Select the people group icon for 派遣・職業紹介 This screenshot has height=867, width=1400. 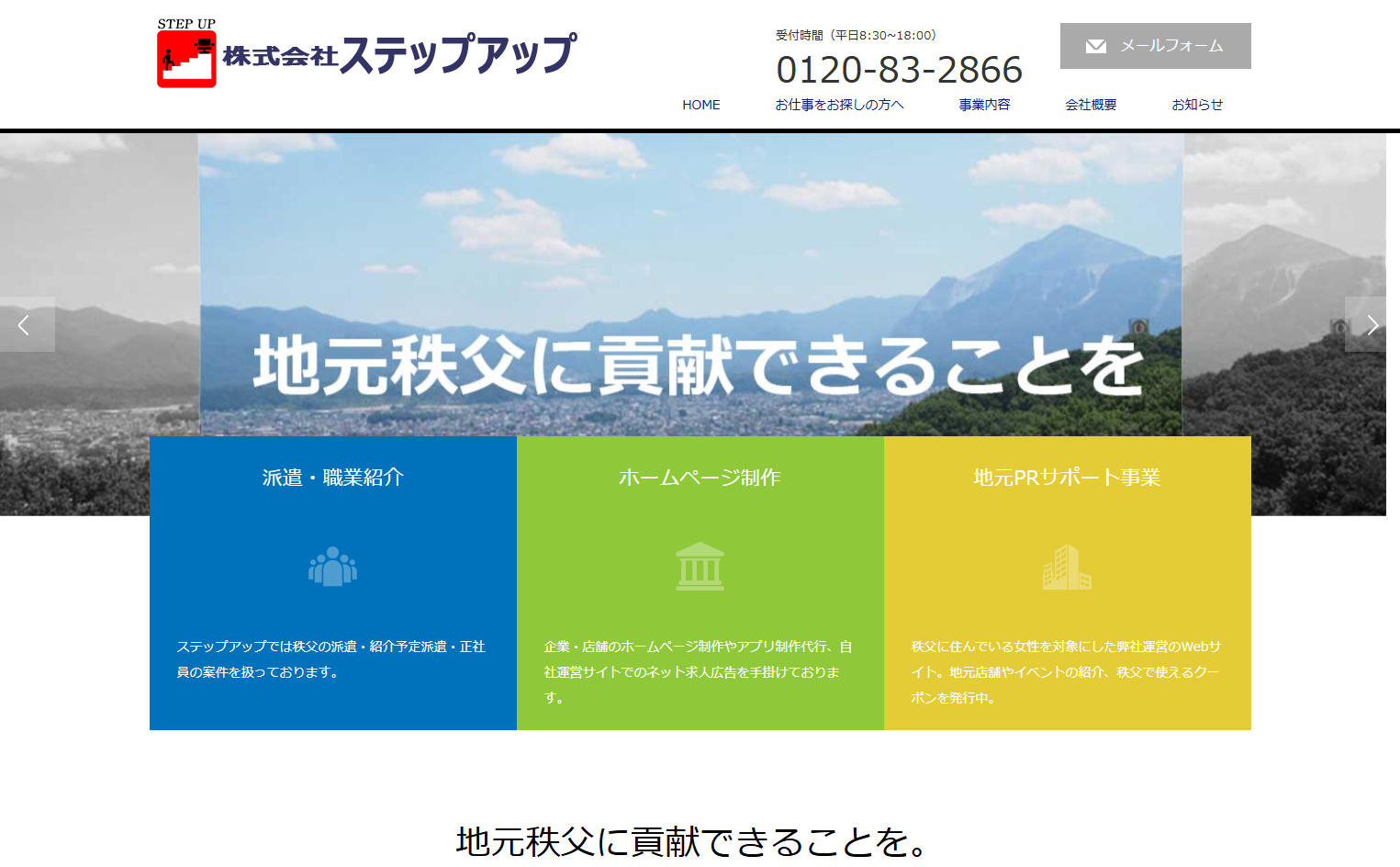coord(332,566)
